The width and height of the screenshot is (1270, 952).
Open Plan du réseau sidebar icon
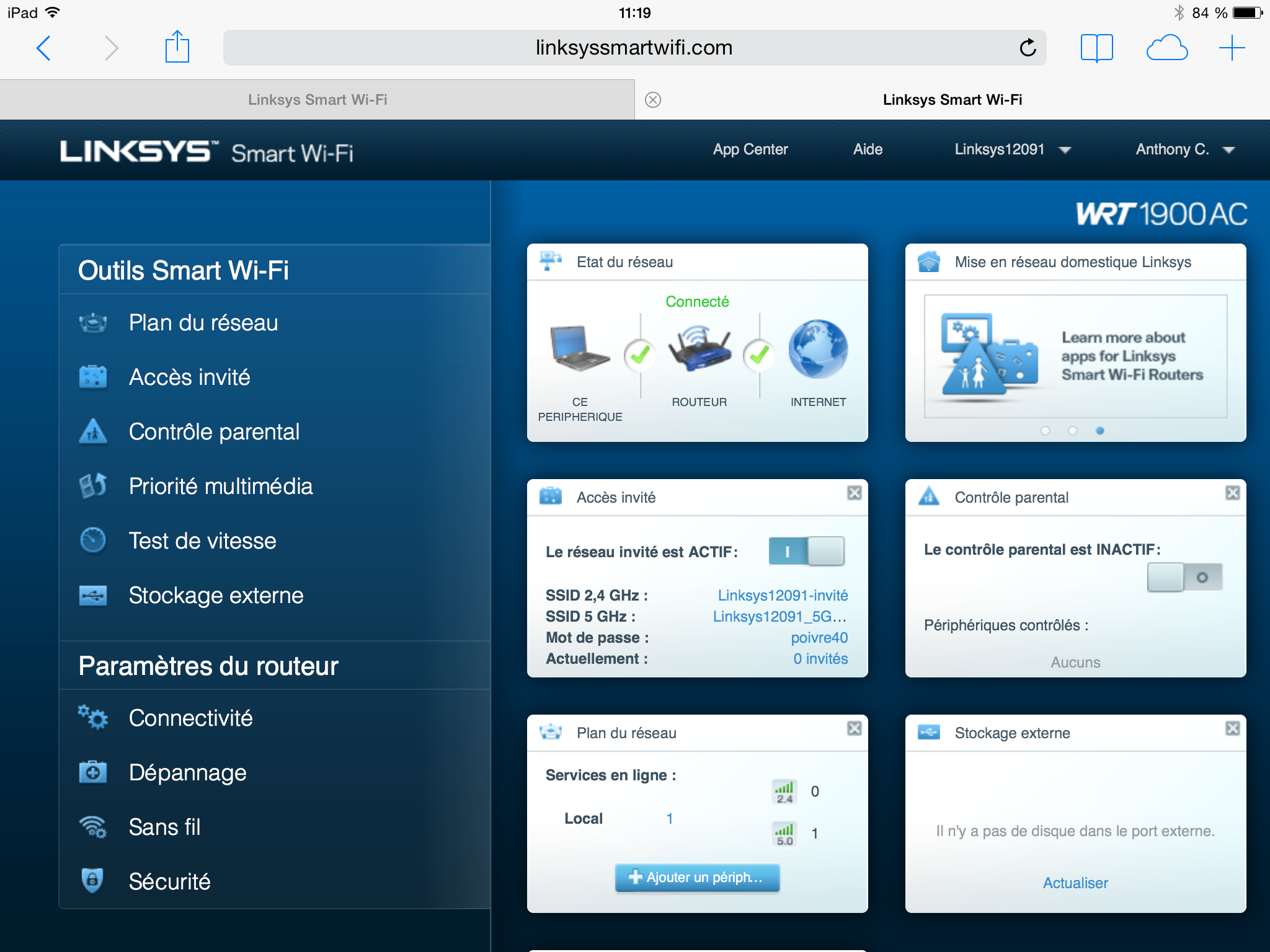click(x=93, y=323)
